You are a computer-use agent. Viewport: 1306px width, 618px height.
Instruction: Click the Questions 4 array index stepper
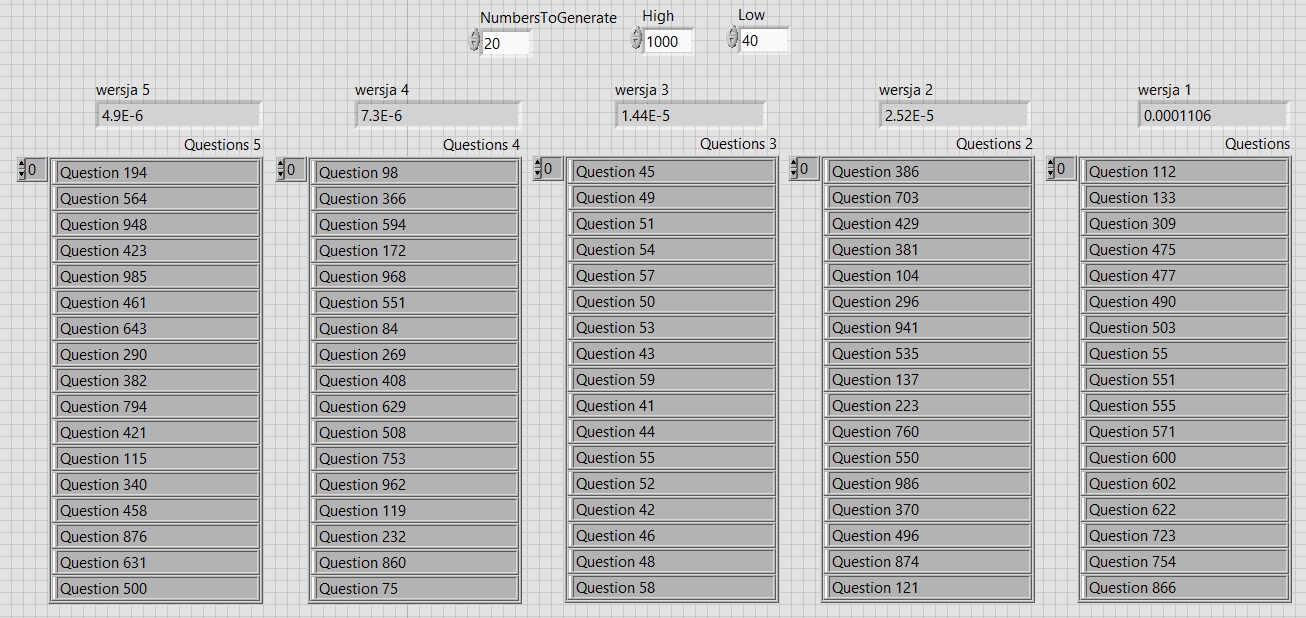point(280,170)
